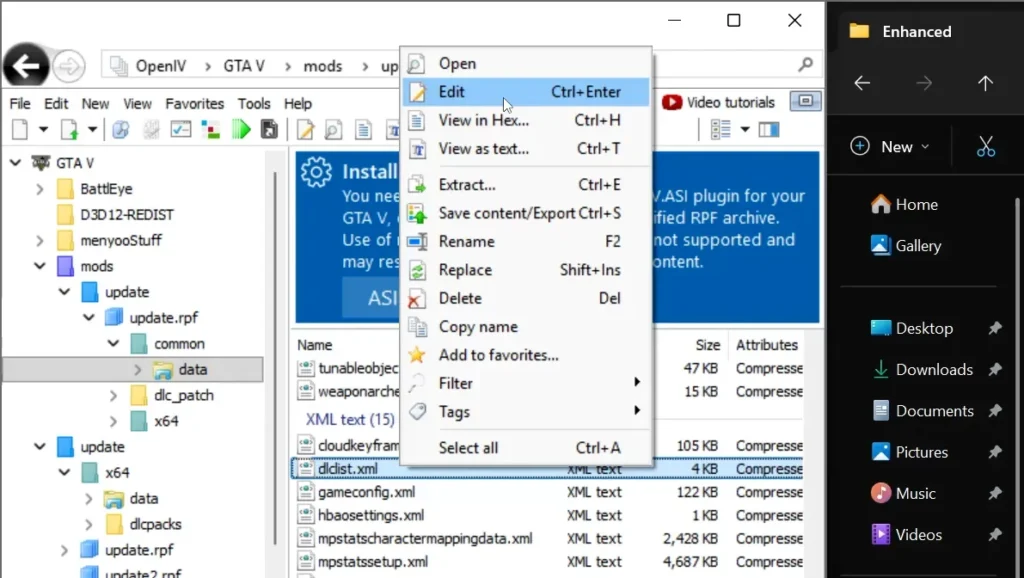Toggle the preview pane button near Video tutorials

coord(805,101)
